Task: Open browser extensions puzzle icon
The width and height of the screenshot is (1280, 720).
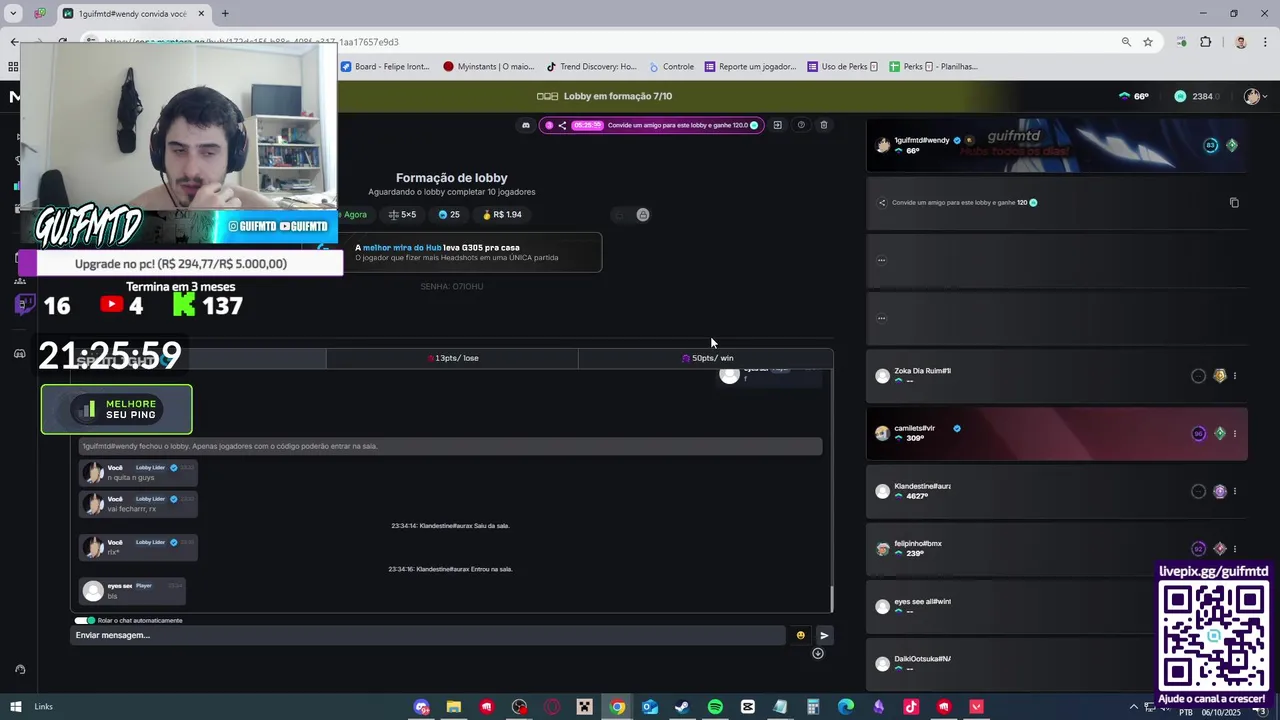Action: tap(1205, 42)
